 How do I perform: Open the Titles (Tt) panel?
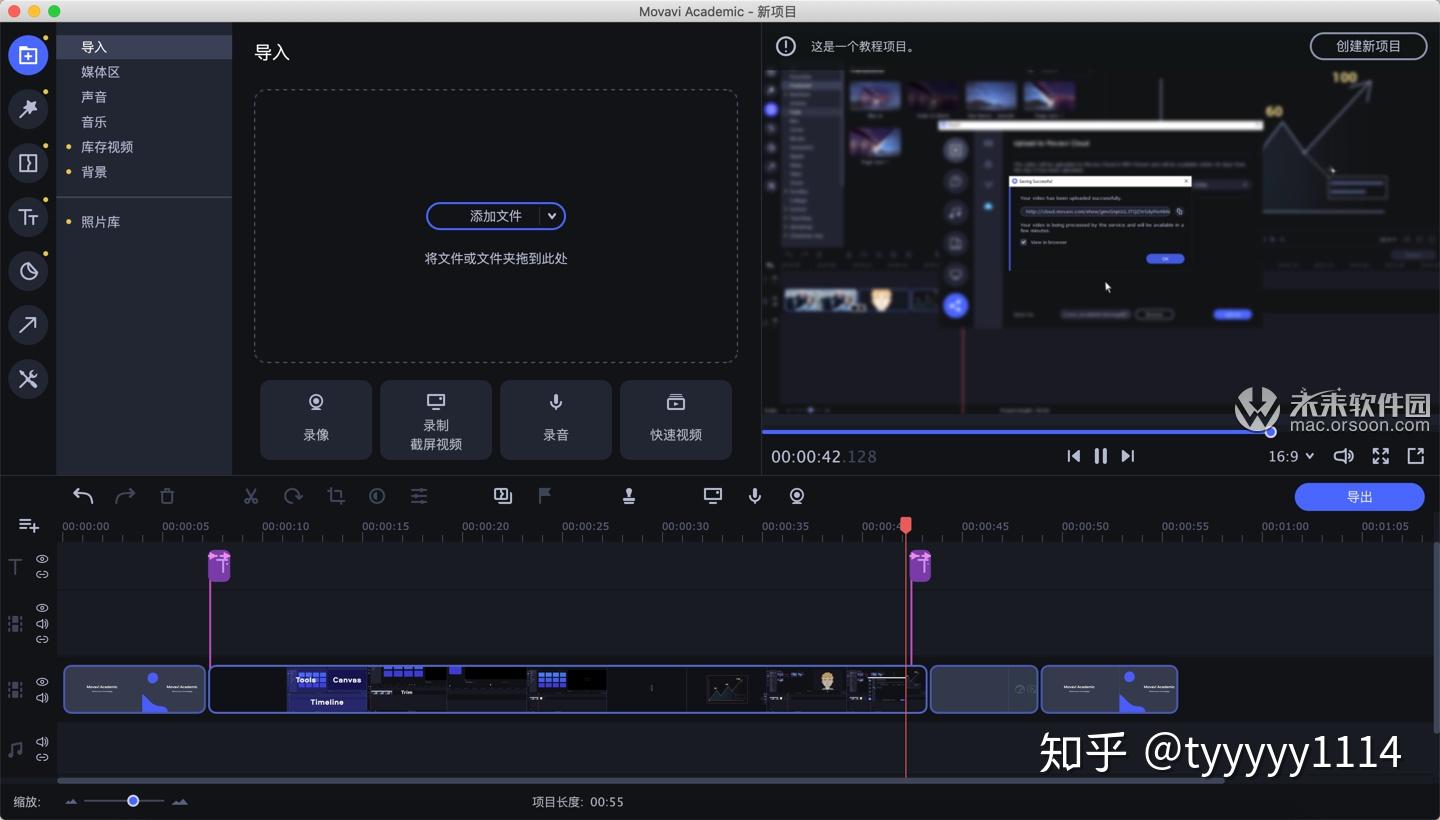[x=28, y=217]
